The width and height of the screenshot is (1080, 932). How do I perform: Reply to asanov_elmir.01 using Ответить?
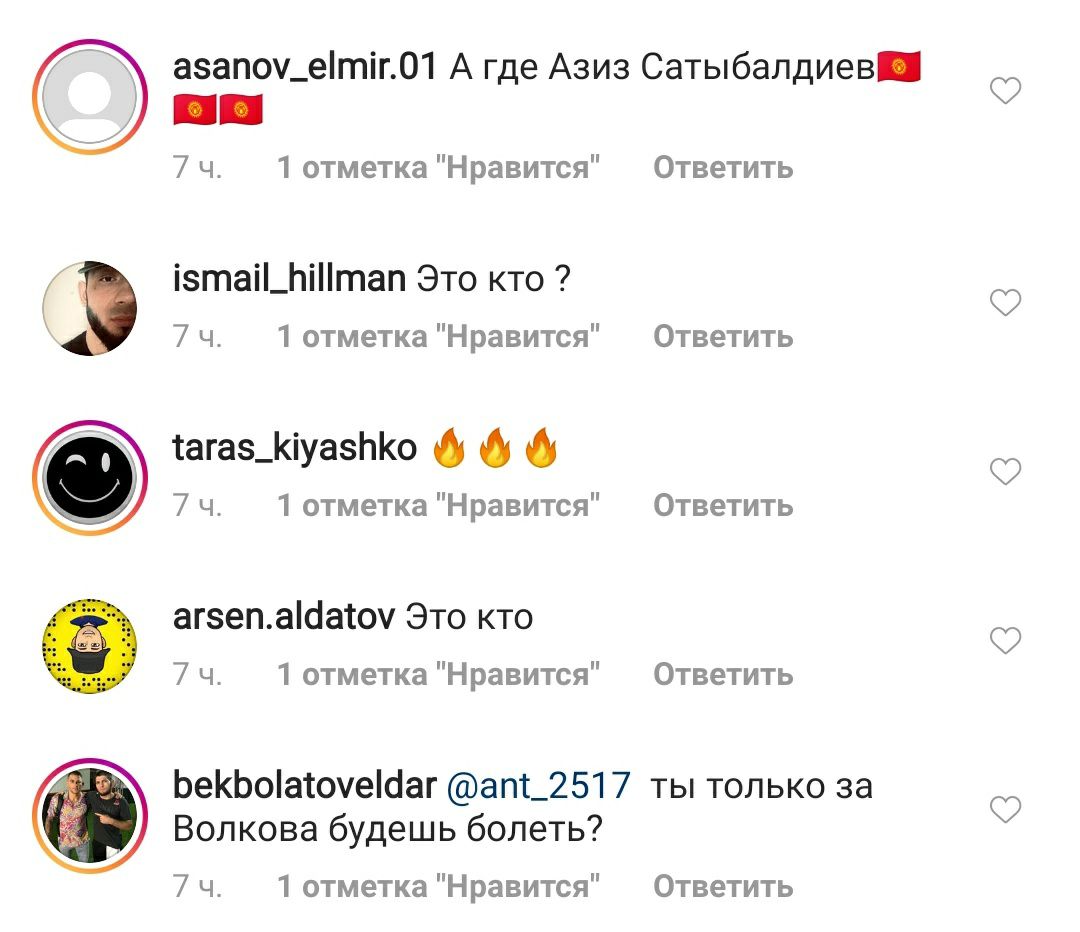point(723,167)
